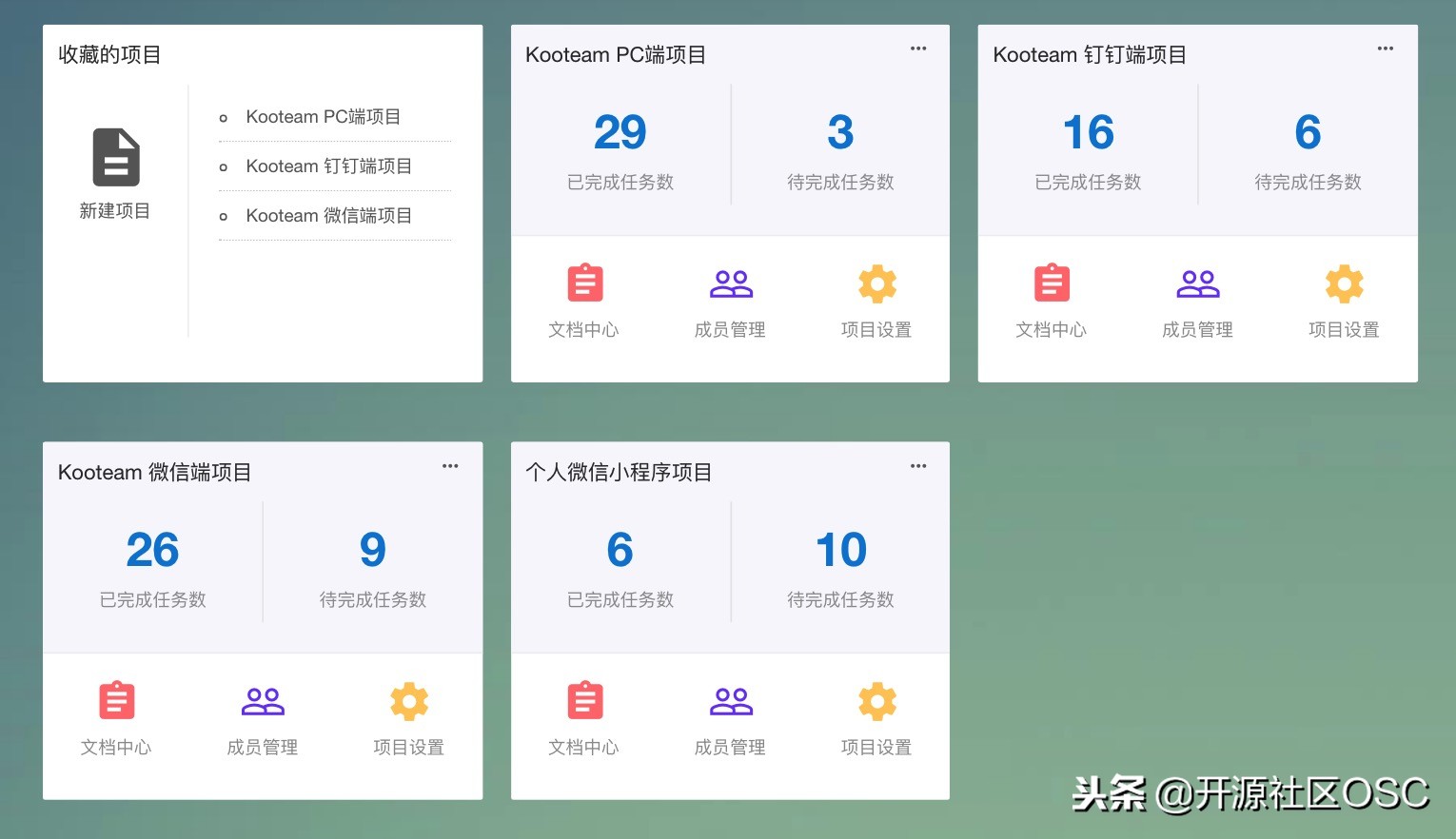Click 成员管理 label in 个人微信小程序项目 card
The height and width of the screenshot is (839, 1456).
pyautogui.click(x=730, y=748)
